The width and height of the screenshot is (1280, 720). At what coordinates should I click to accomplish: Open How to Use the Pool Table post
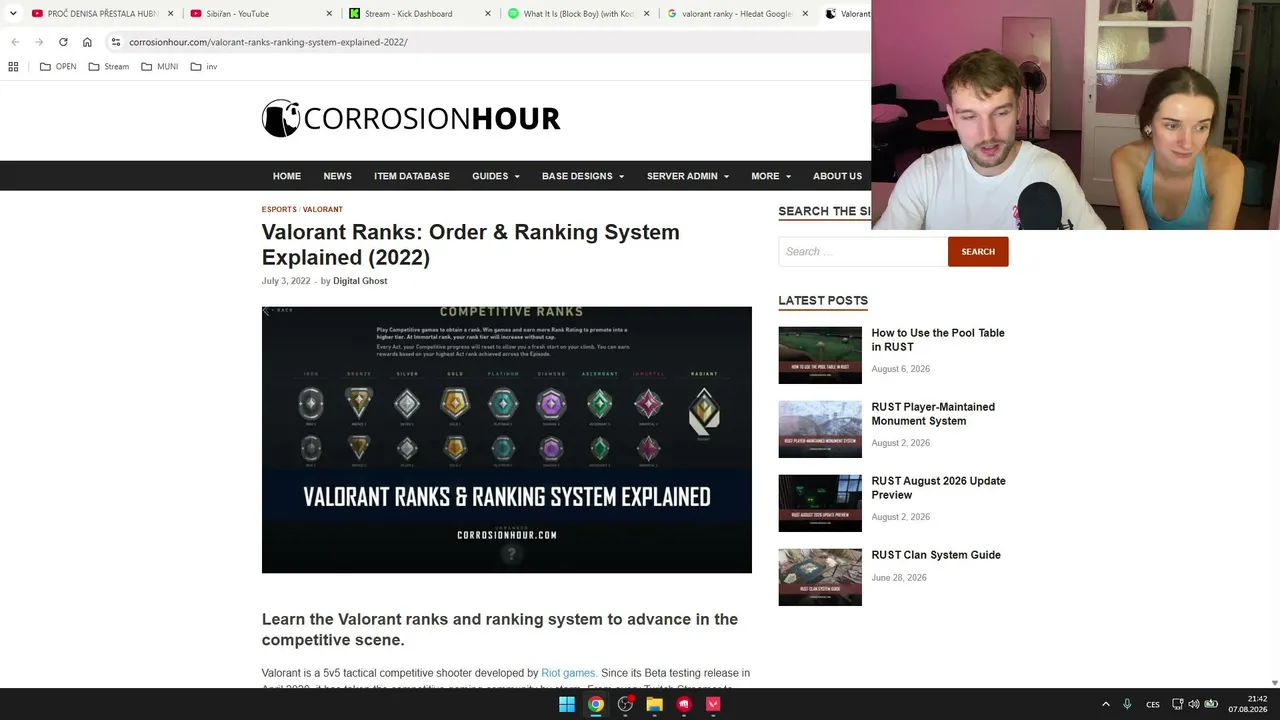click(x=938, y=340)
